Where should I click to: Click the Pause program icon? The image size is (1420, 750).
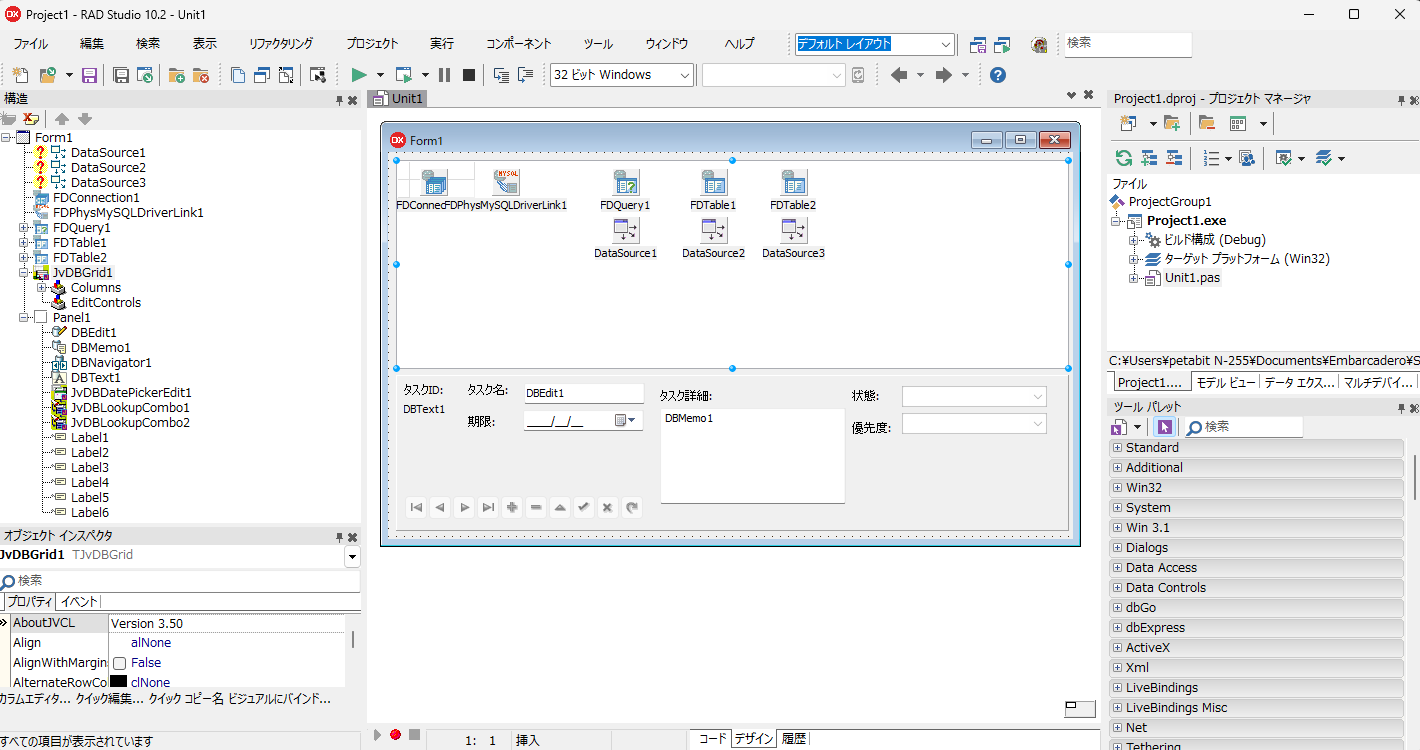click(443, 75)
